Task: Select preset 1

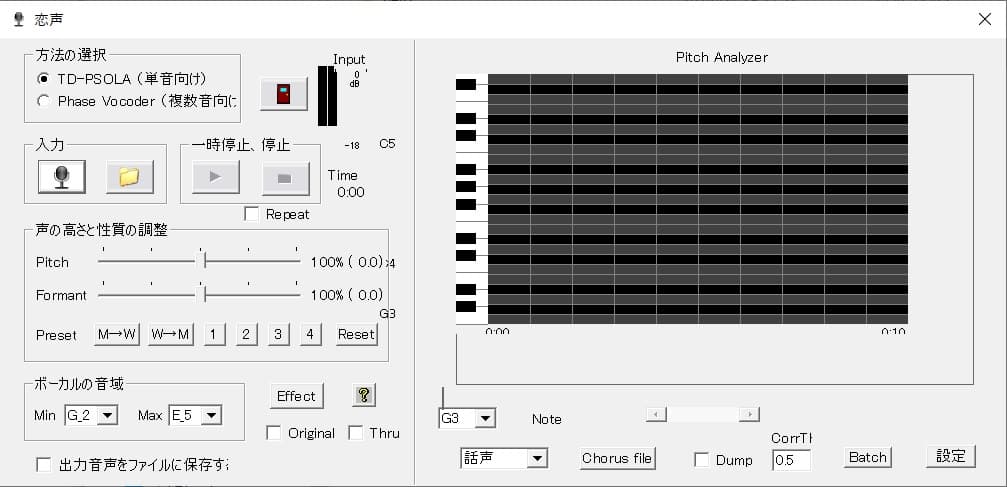Action: click(x=215, y=335)
